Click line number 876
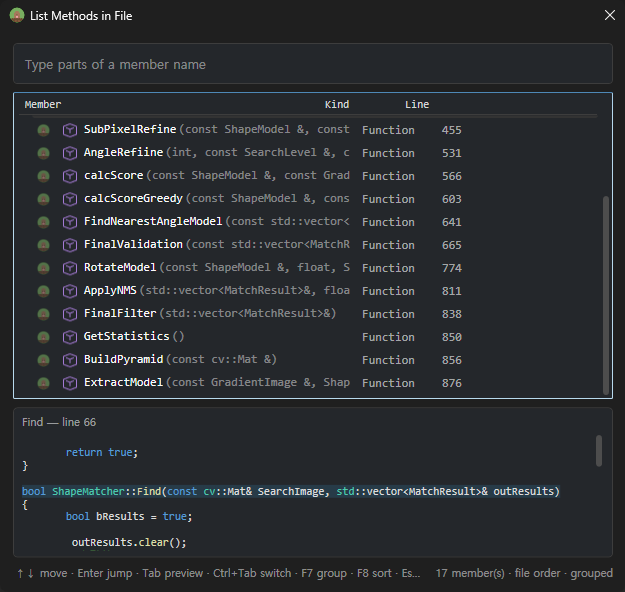 click(x=451, y=383)
